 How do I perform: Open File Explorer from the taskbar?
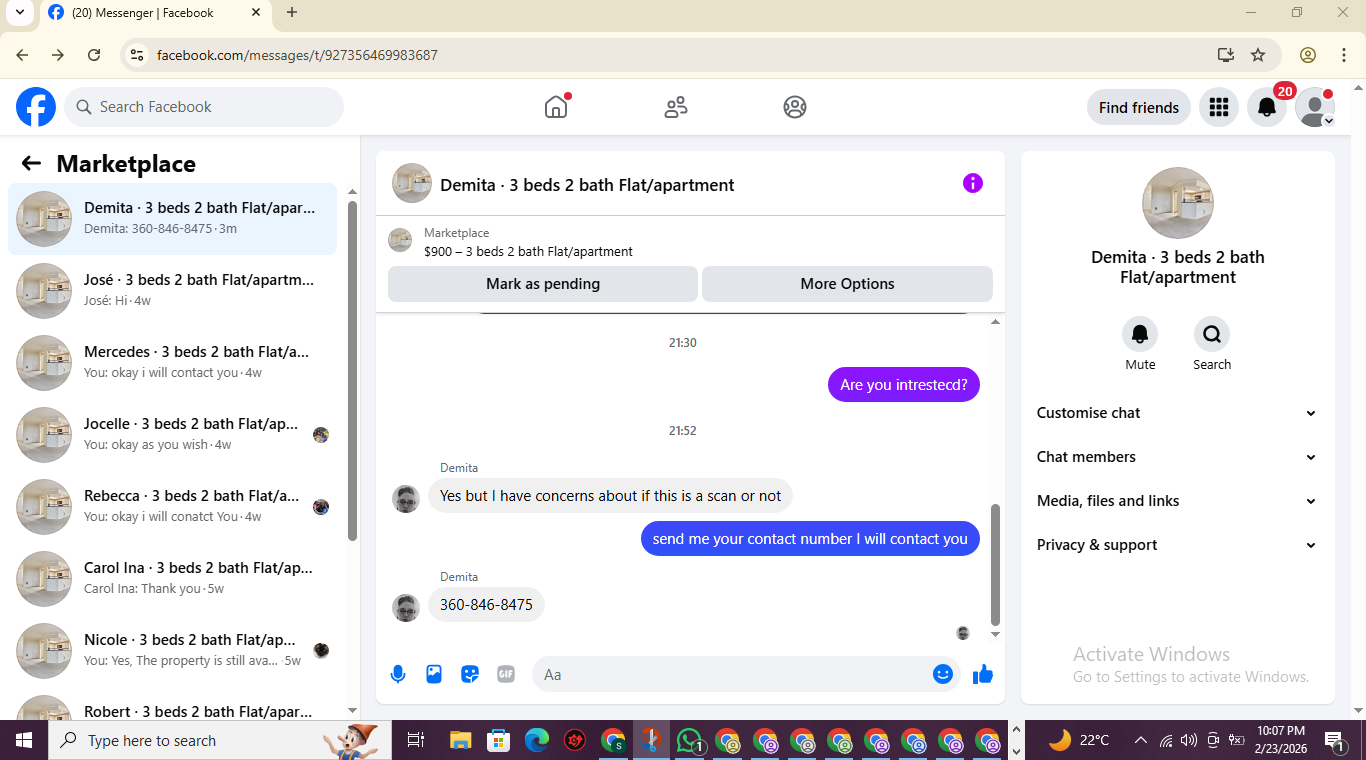(460, 740)
